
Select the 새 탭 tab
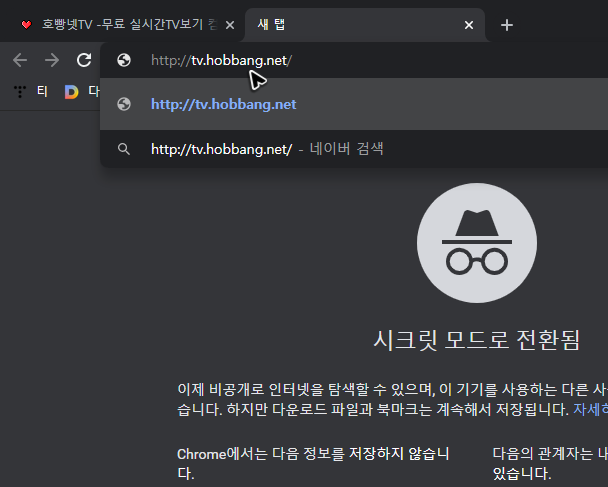pyautogui.click(x=364, y=25)
